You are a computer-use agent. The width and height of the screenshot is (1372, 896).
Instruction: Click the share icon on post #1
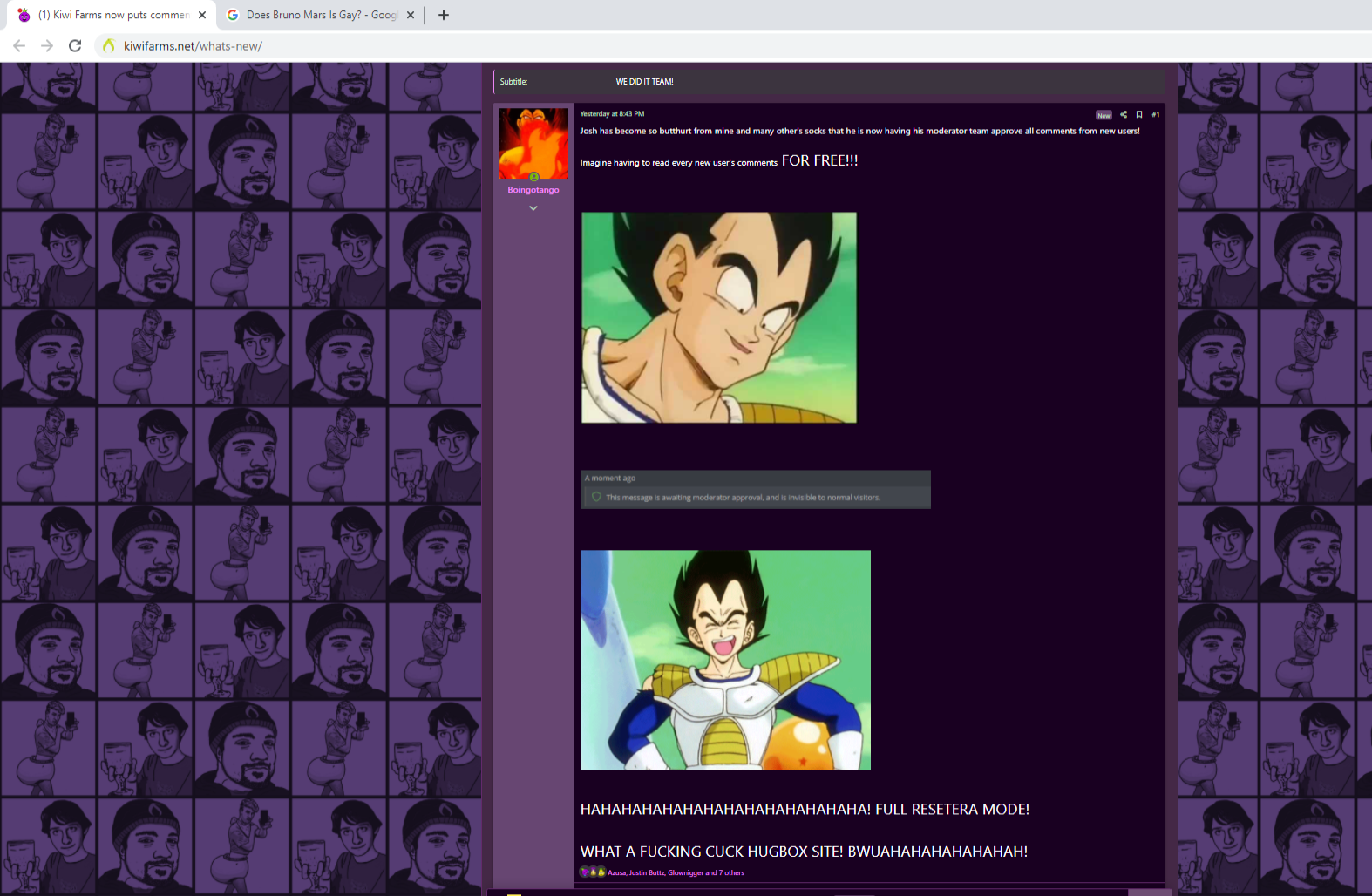click(x=1124, y=114)
